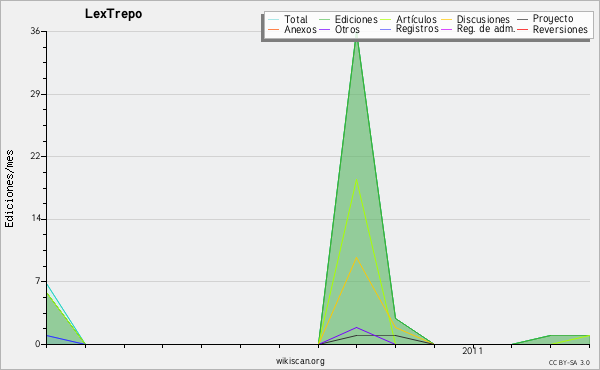The height and width of the screenshot is (370, 600).
Task: Click the Reversiones red legend line swatch
Action: (522, 29)
